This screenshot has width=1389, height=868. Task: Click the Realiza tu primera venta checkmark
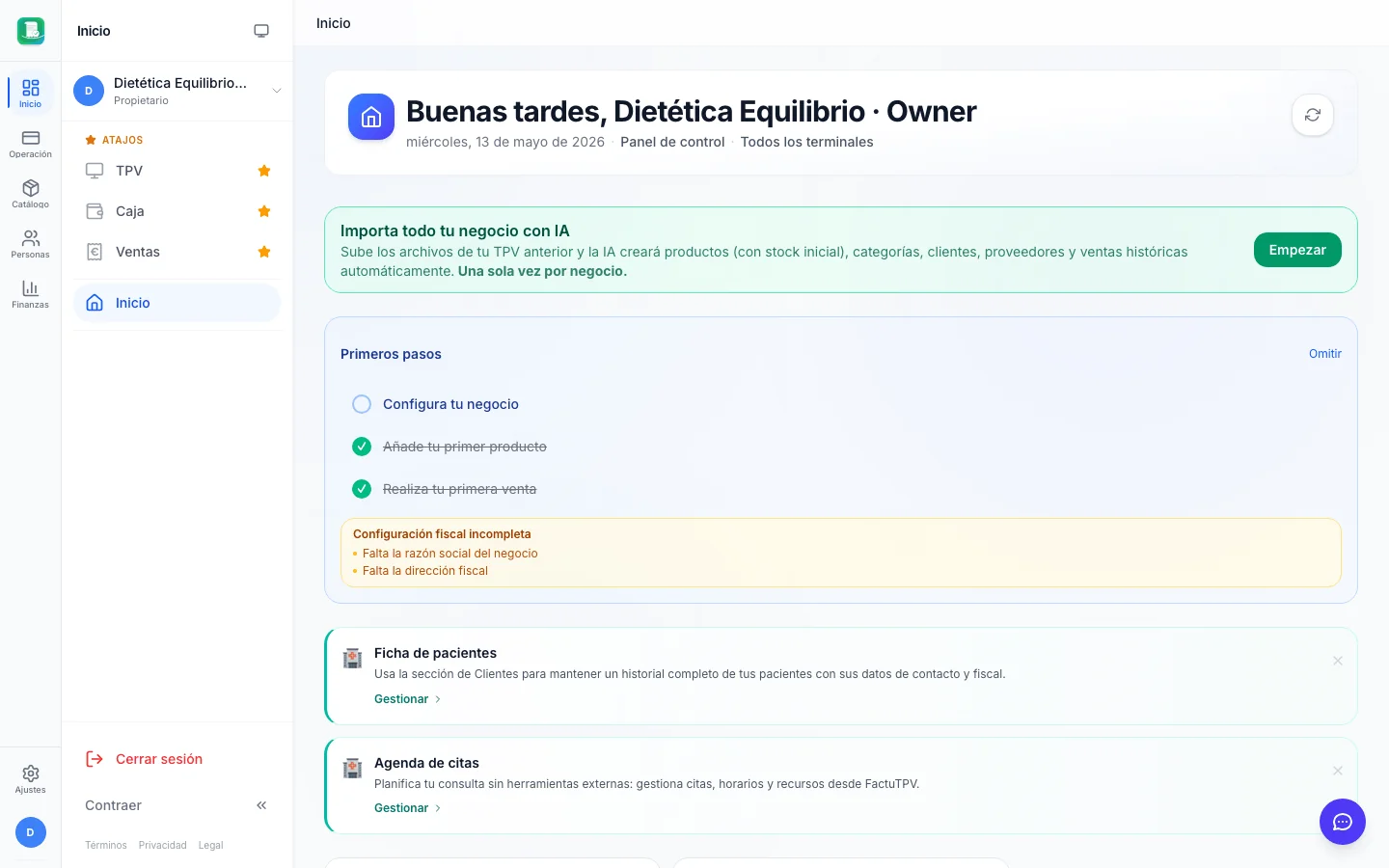click(x=362, y=489)
